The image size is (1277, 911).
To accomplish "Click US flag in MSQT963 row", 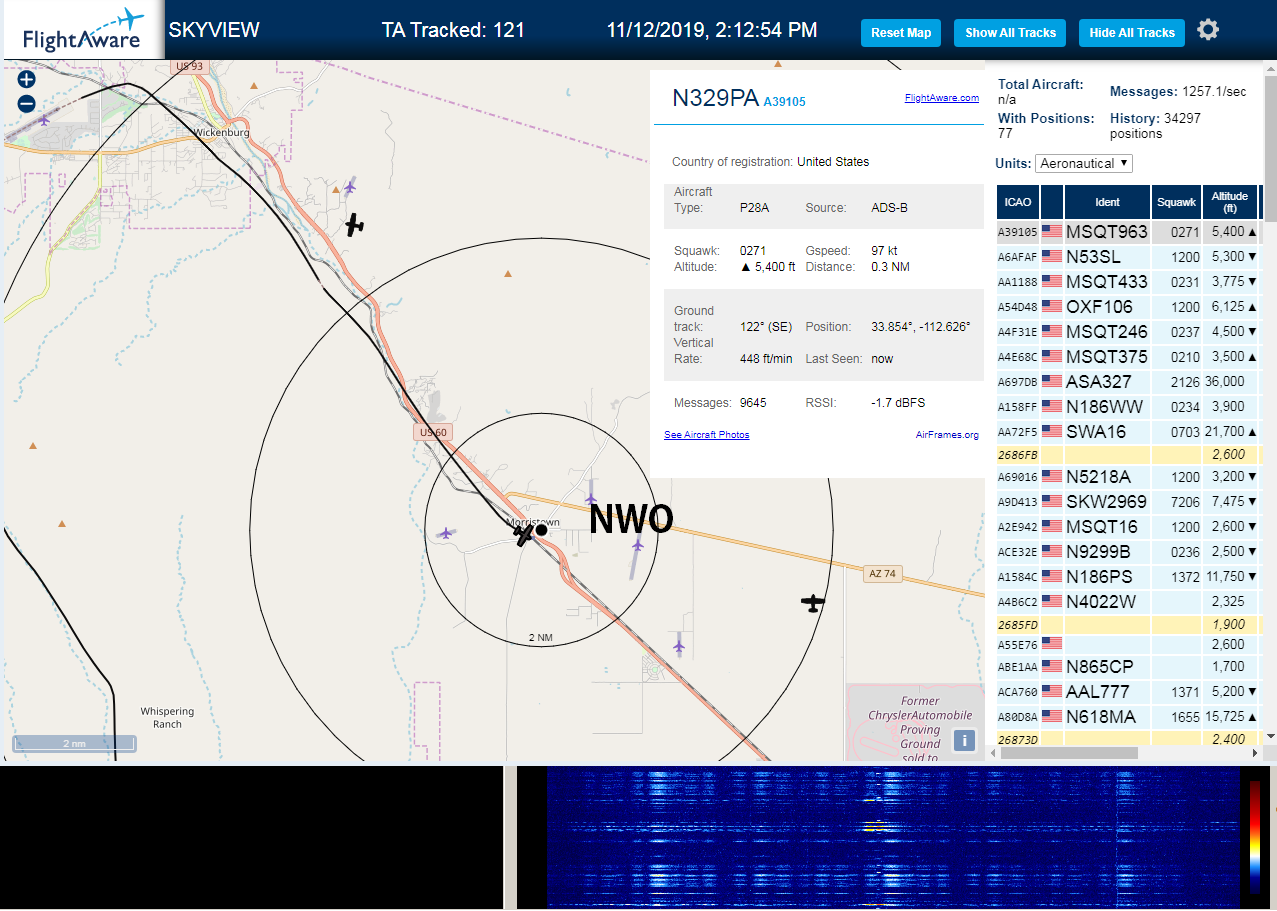I will [1052, 232].
